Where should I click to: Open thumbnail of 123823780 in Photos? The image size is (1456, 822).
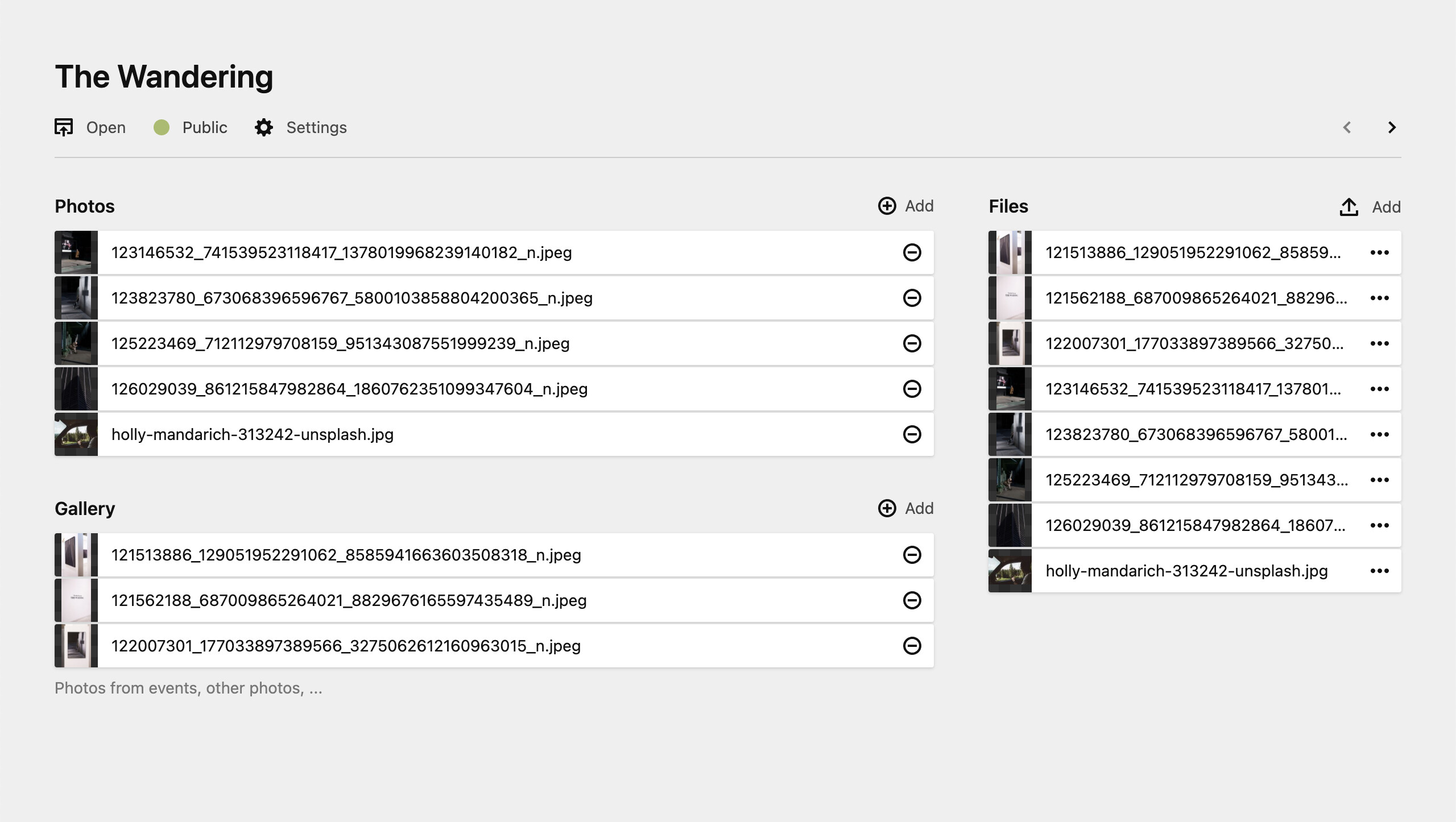[x=76, y=298]
